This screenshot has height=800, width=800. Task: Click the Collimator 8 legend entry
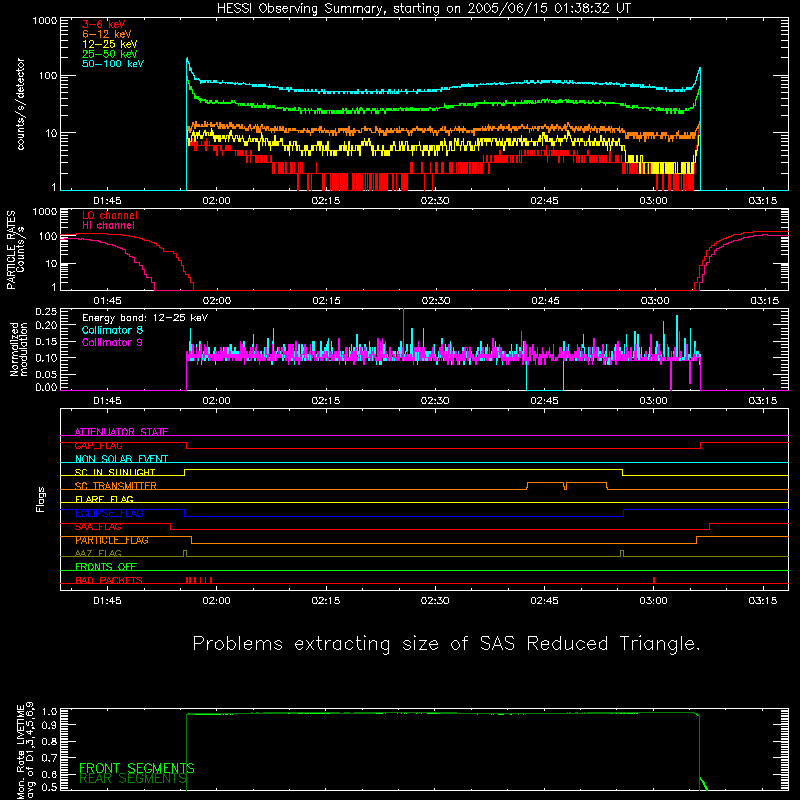point(112,330)
